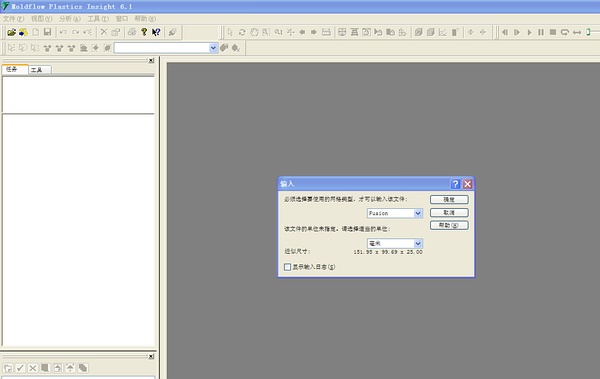Open the 文件 (File) menu
This screenshot has width=600, height=379.
pos(13,19)
